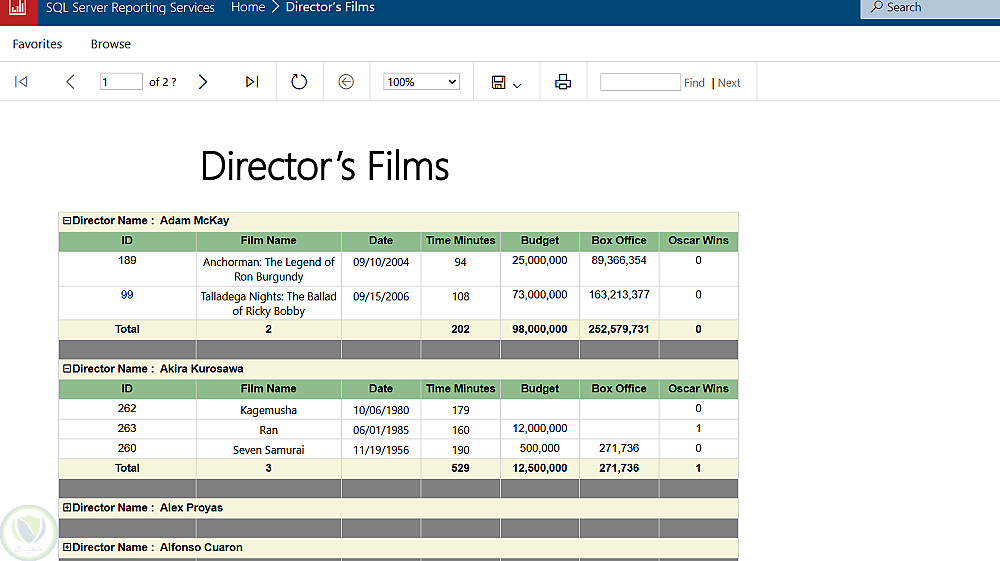This screenshot has height=561, width=1000.
Task: Go to Home breadcrumb link
Action: (x=248, y=8)
